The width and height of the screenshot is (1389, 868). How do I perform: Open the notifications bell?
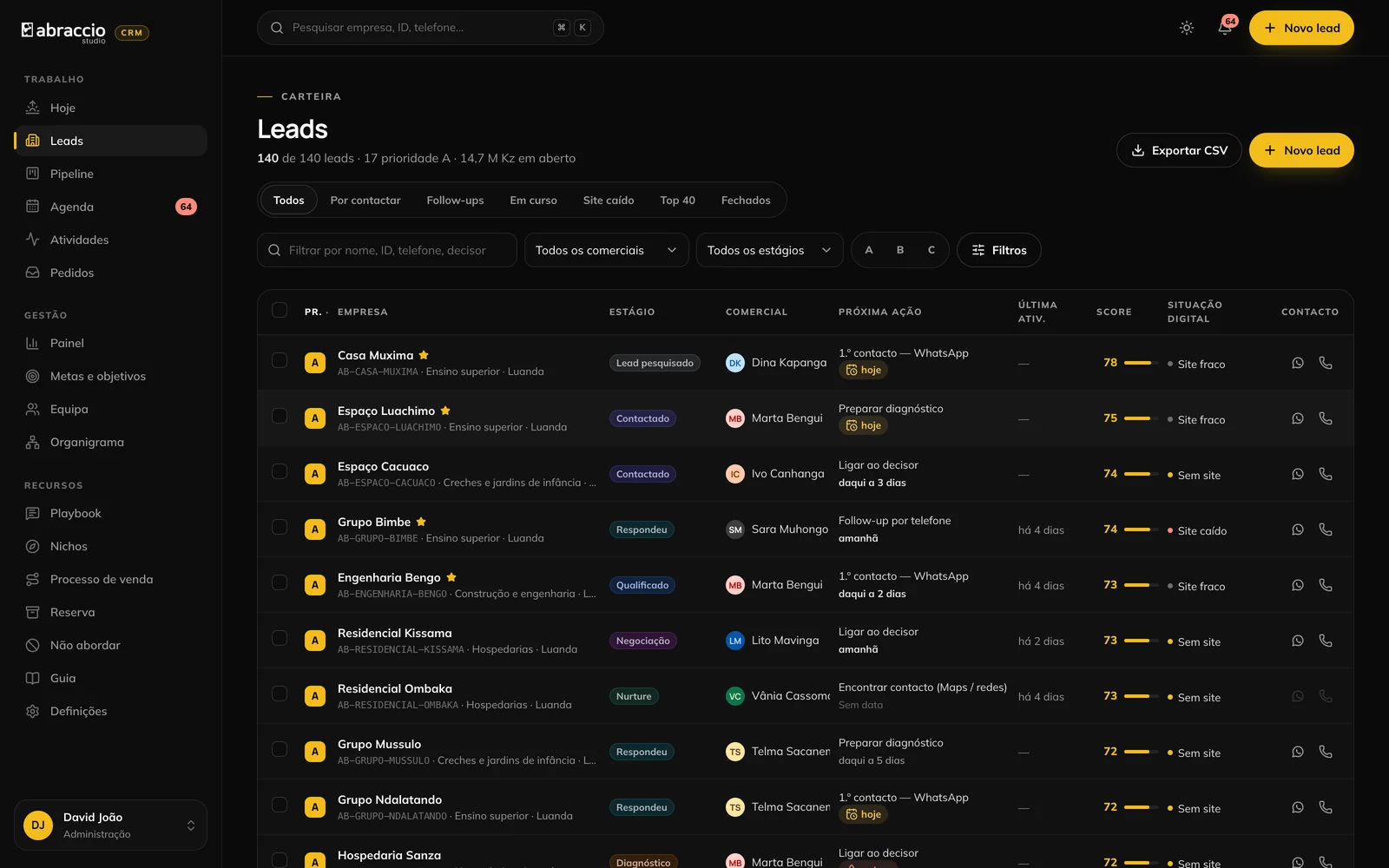pos(1225,28)
